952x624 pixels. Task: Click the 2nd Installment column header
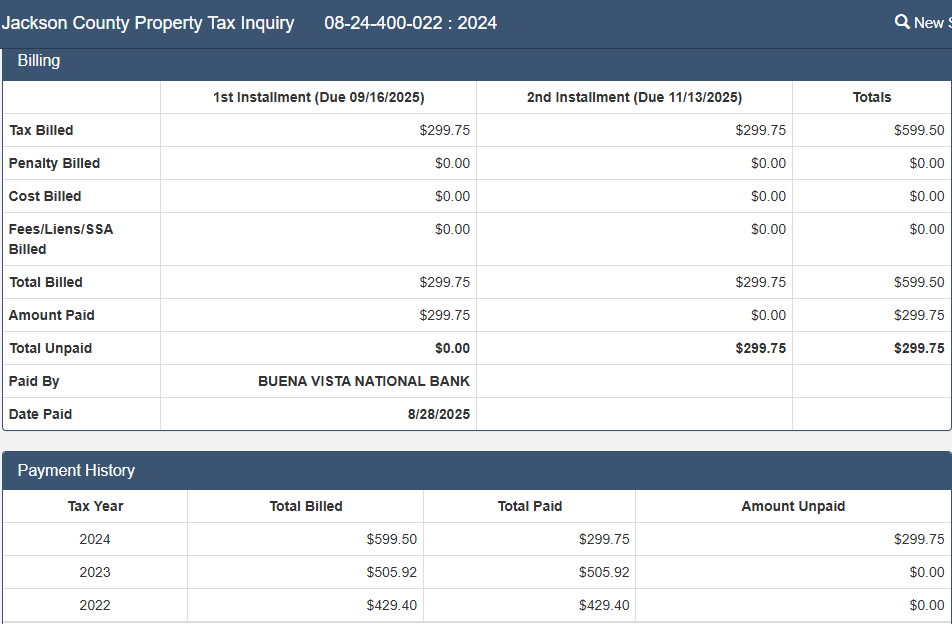point(634,97)
